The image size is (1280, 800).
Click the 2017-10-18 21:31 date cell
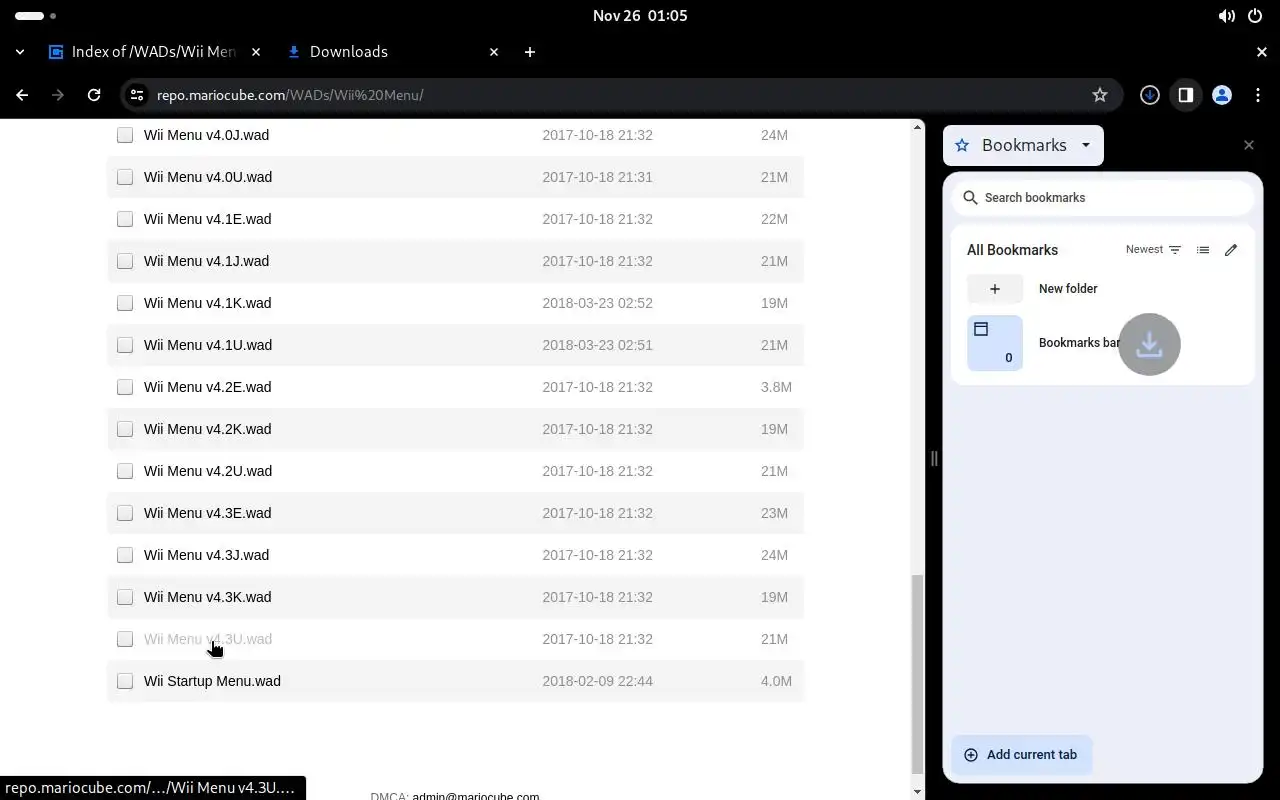coord(597,177)
